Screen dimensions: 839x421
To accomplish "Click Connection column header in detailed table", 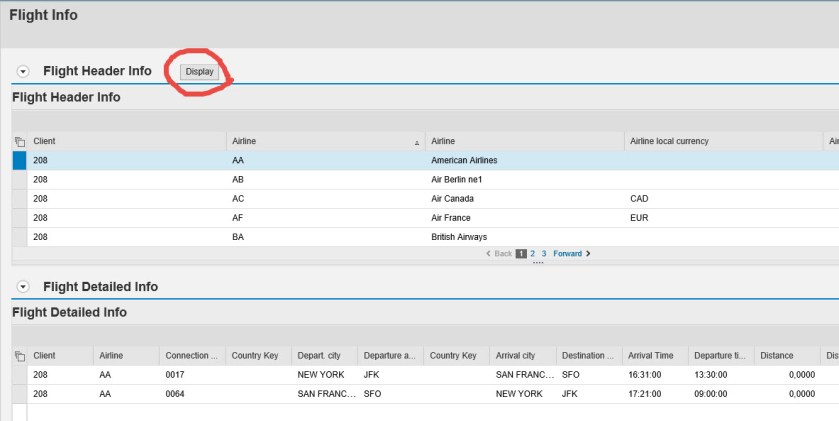I will point(192,356).
